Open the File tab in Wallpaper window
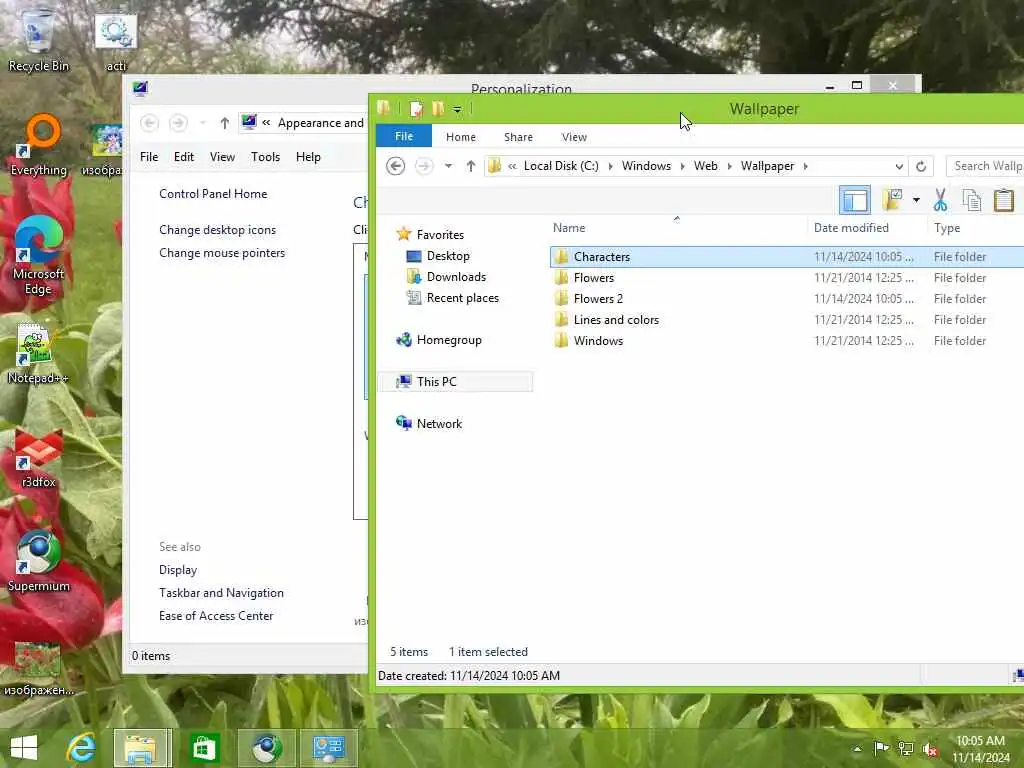 click(404, 136)
